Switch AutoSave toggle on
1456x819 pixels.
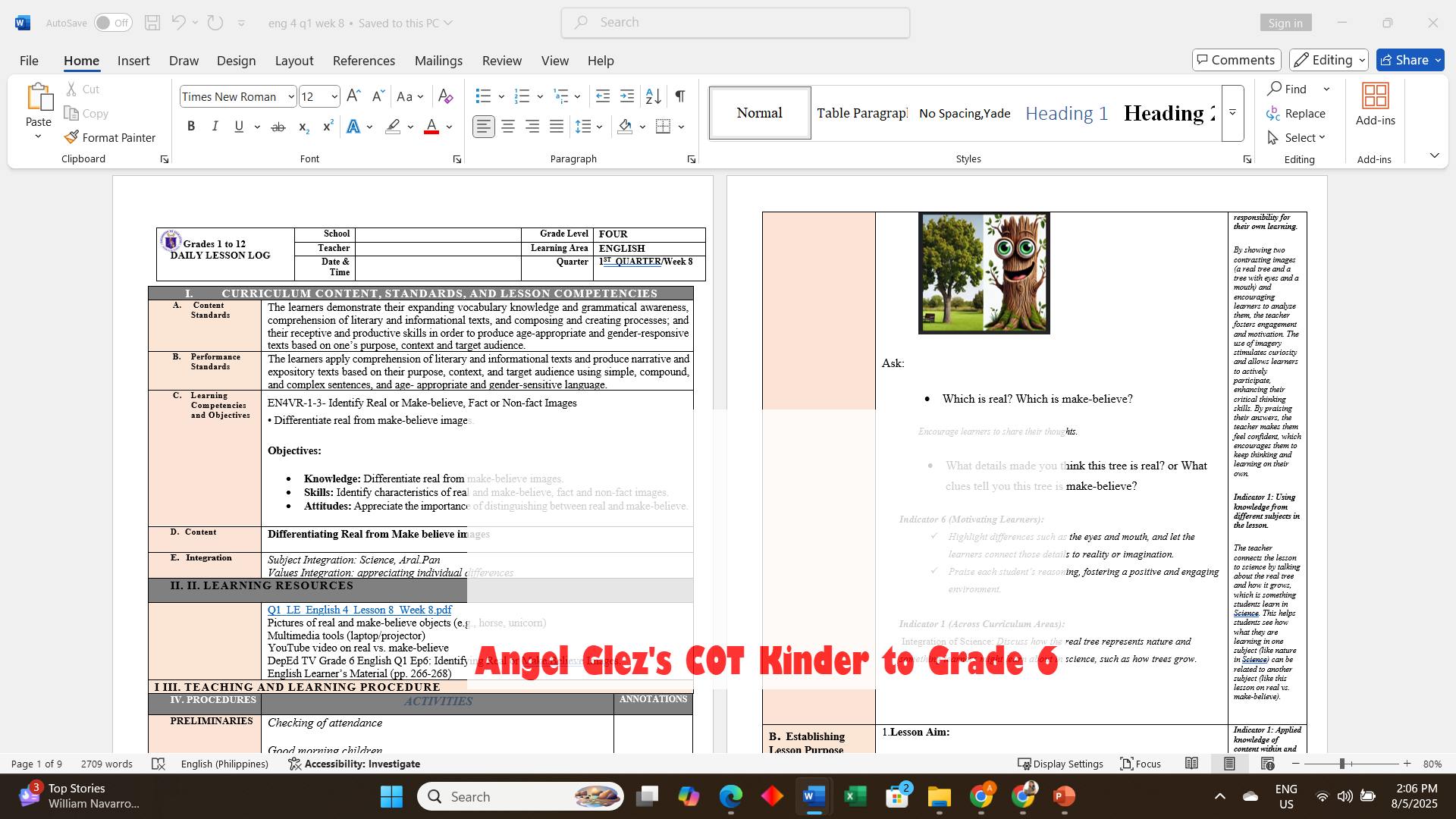[x=113, y=23]
